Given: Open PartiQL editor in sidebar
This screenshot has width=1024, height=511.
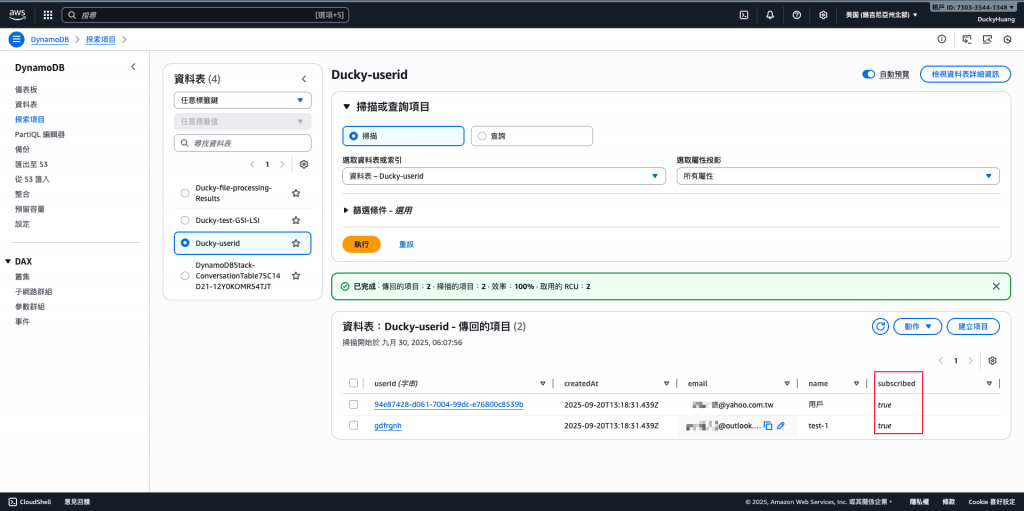Looking at the screenshot, I should point(40,135).
